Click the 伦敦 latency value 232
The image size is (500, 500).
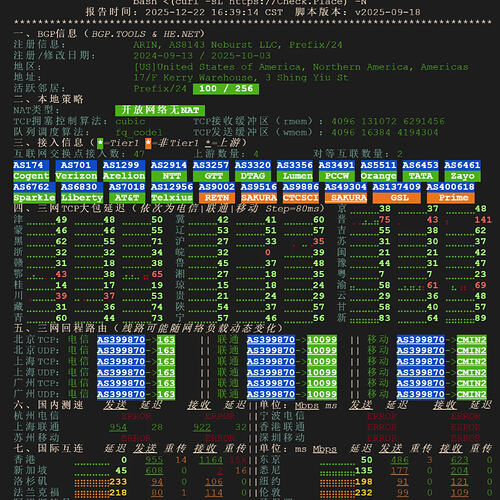pyautogui.click(x=364, y=493)
